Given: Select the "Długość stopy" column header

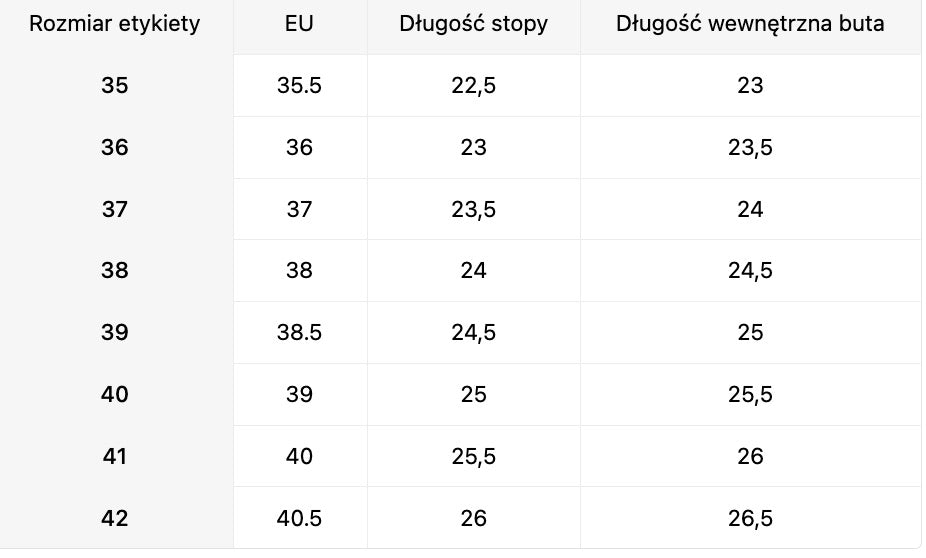Looking at the screenshot, I should 474,24.
